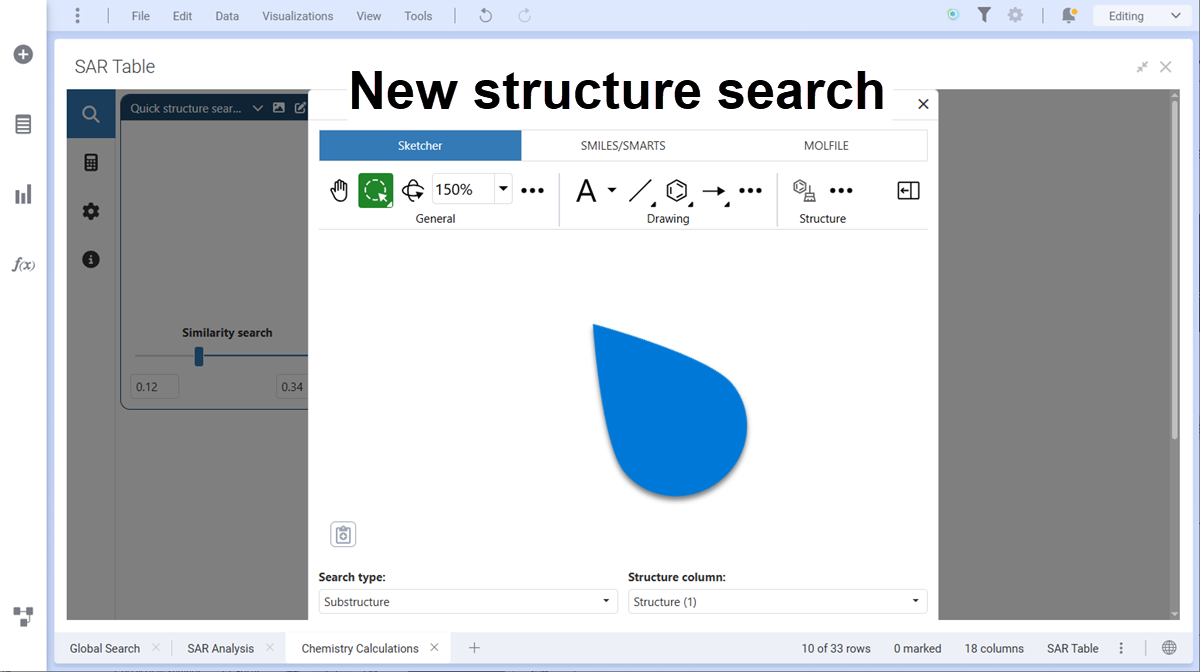
Task: Select the reaction arrow tool
Action: point(714,190)
